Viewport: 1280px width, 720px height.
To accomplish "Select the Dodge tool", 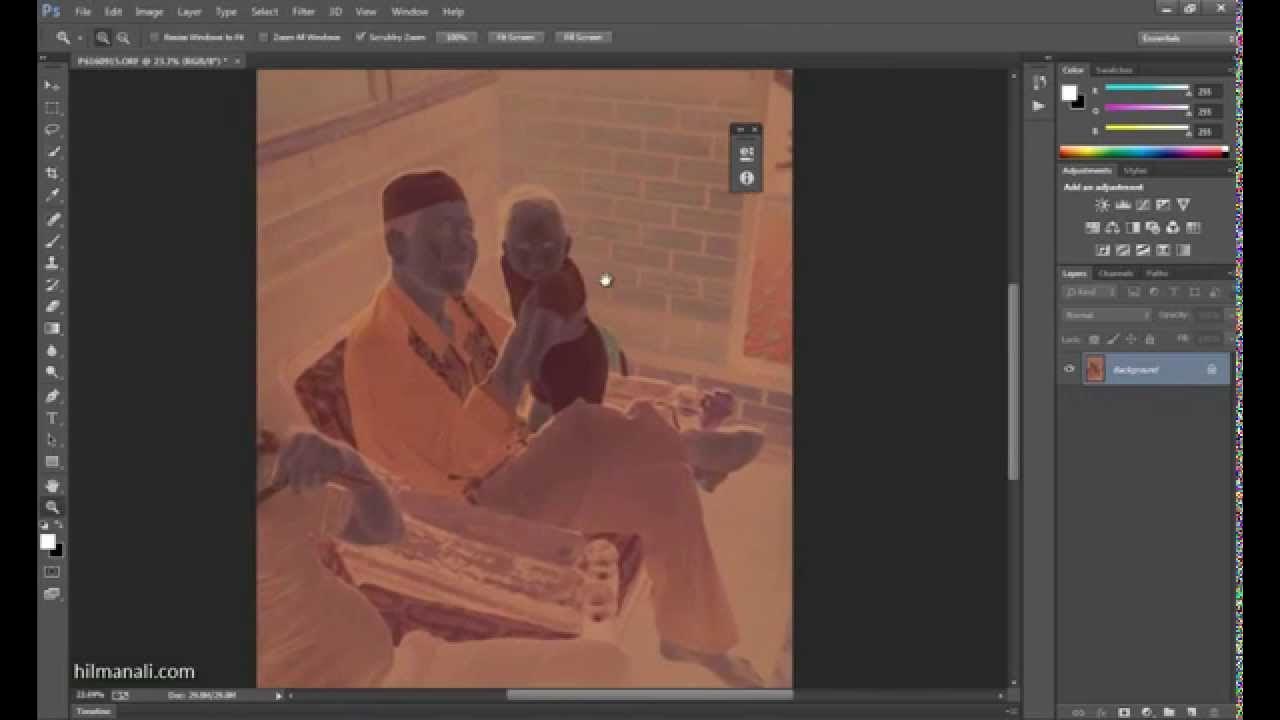I will (x=52, y=373).
